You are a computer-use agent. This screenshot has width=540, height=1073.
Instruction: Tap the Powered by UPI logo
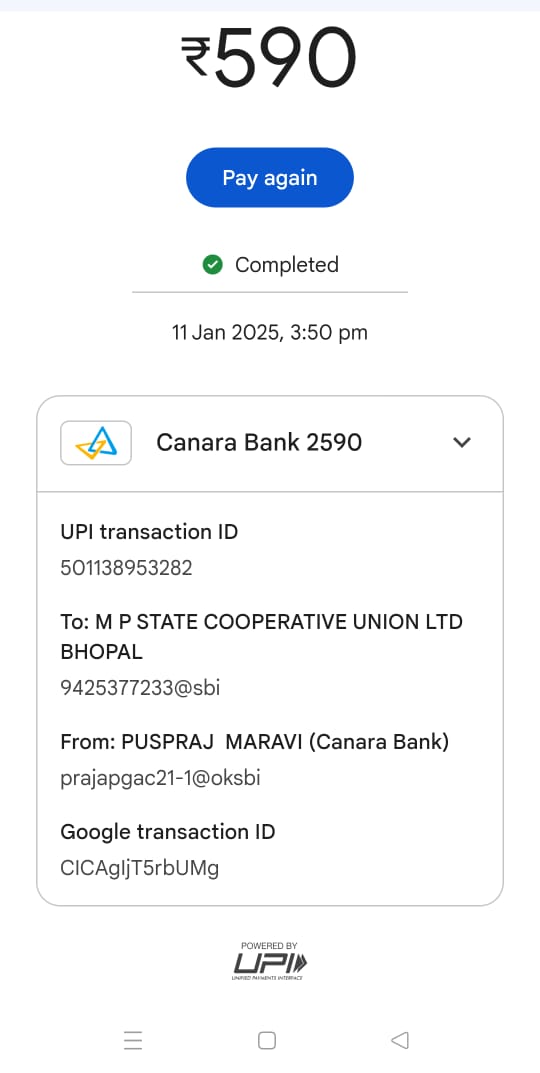point(270,961)
